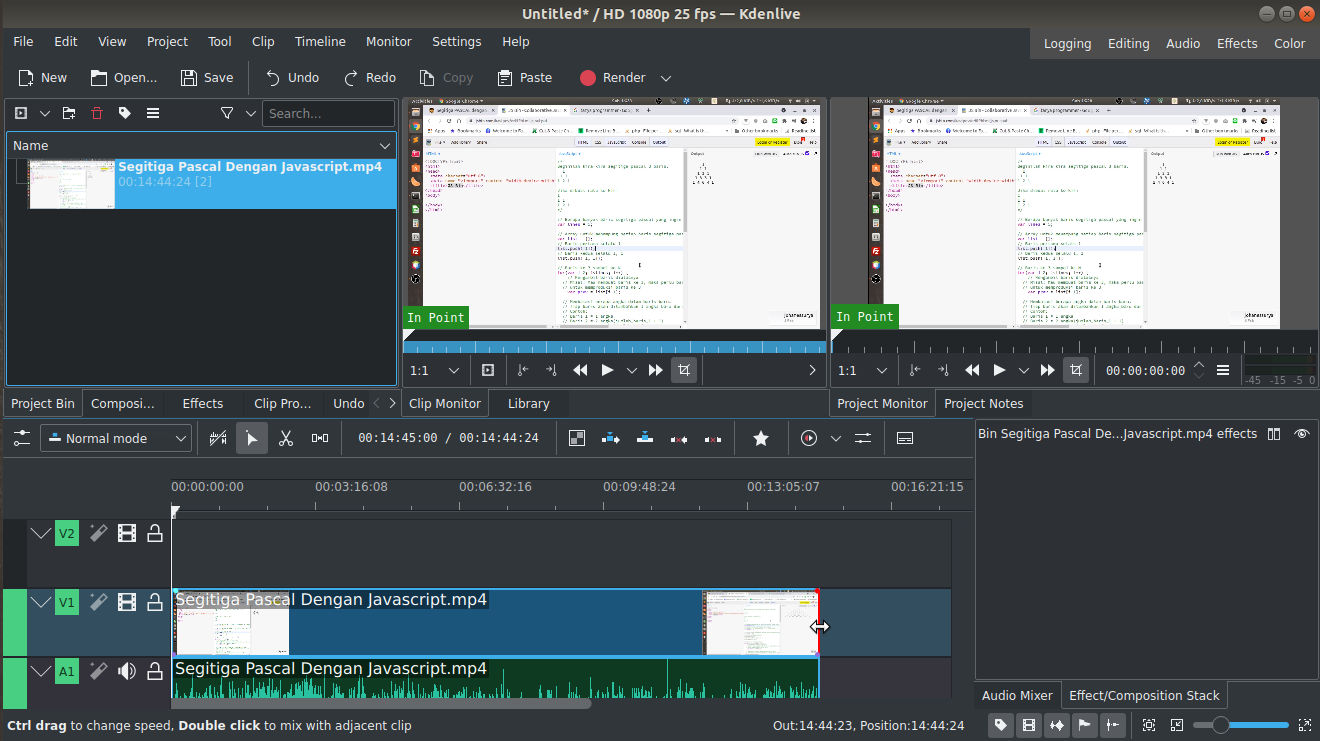Open favorite effects via the star icon
This screenshot has width=1320, height=741.
click(x=761, y=437)
